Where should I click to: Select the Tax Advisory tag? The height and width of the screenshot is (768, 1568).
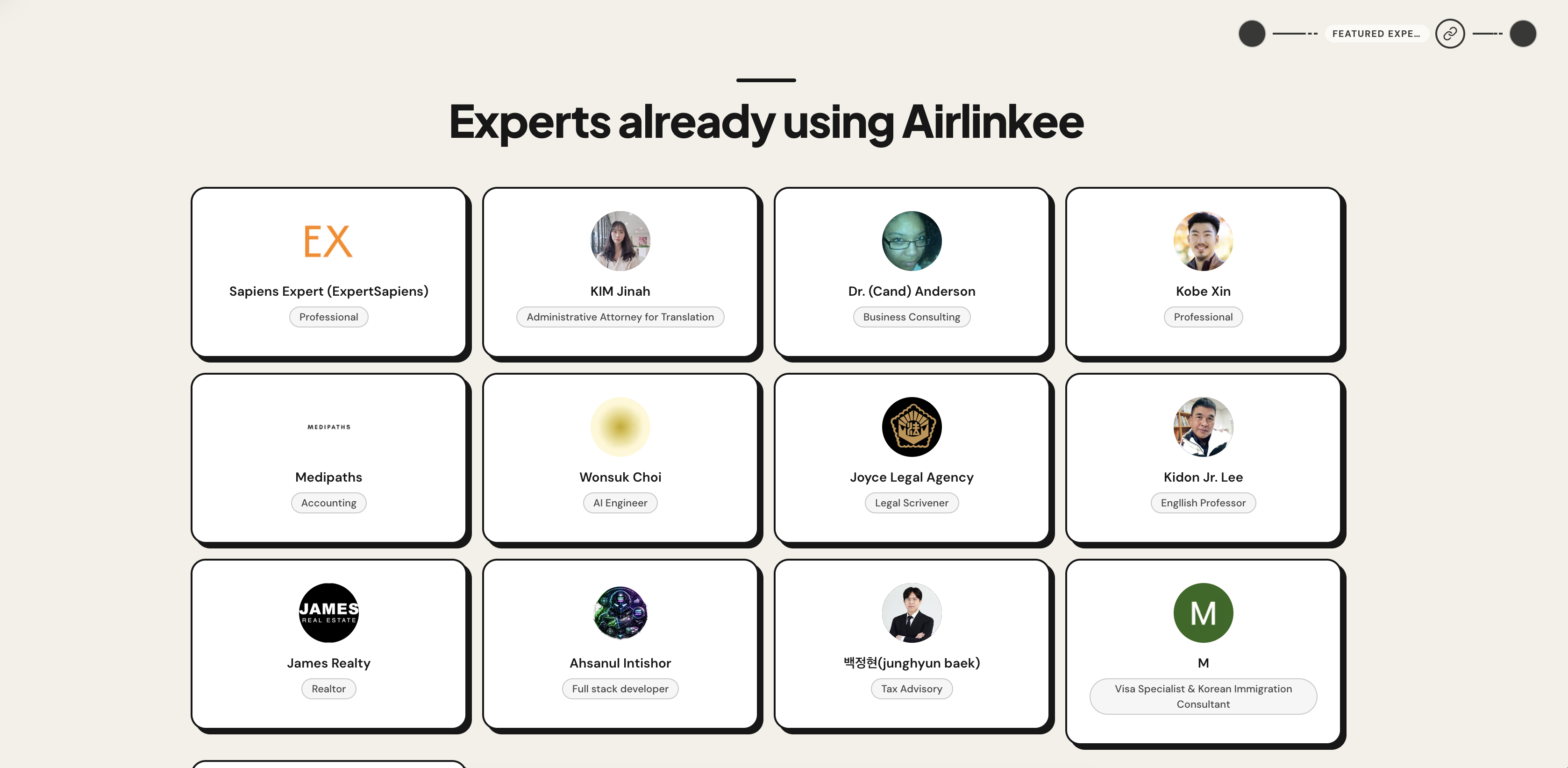[911, 689]
